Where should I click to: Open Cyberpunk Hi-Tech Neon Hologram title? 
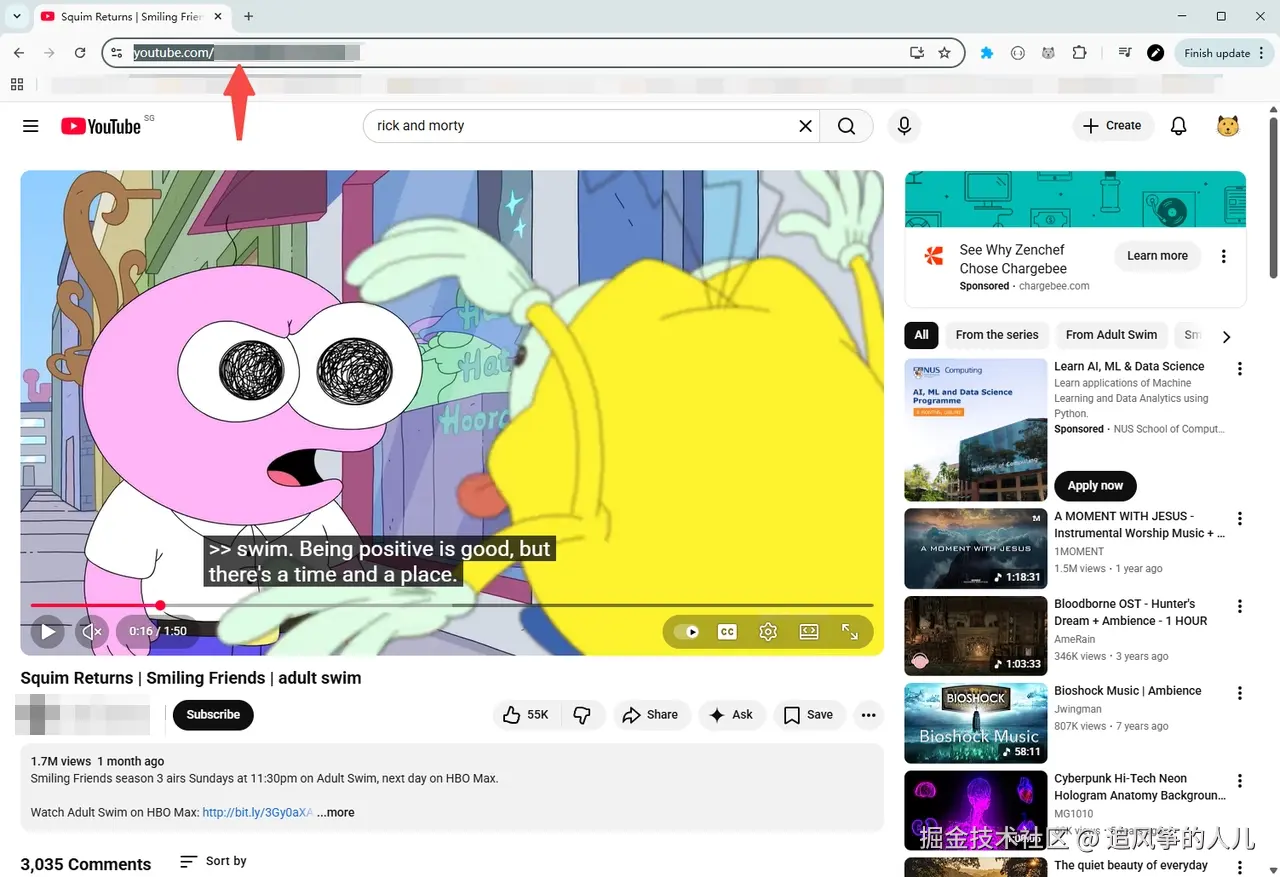pyautogui.click(x=1139, y=787)
